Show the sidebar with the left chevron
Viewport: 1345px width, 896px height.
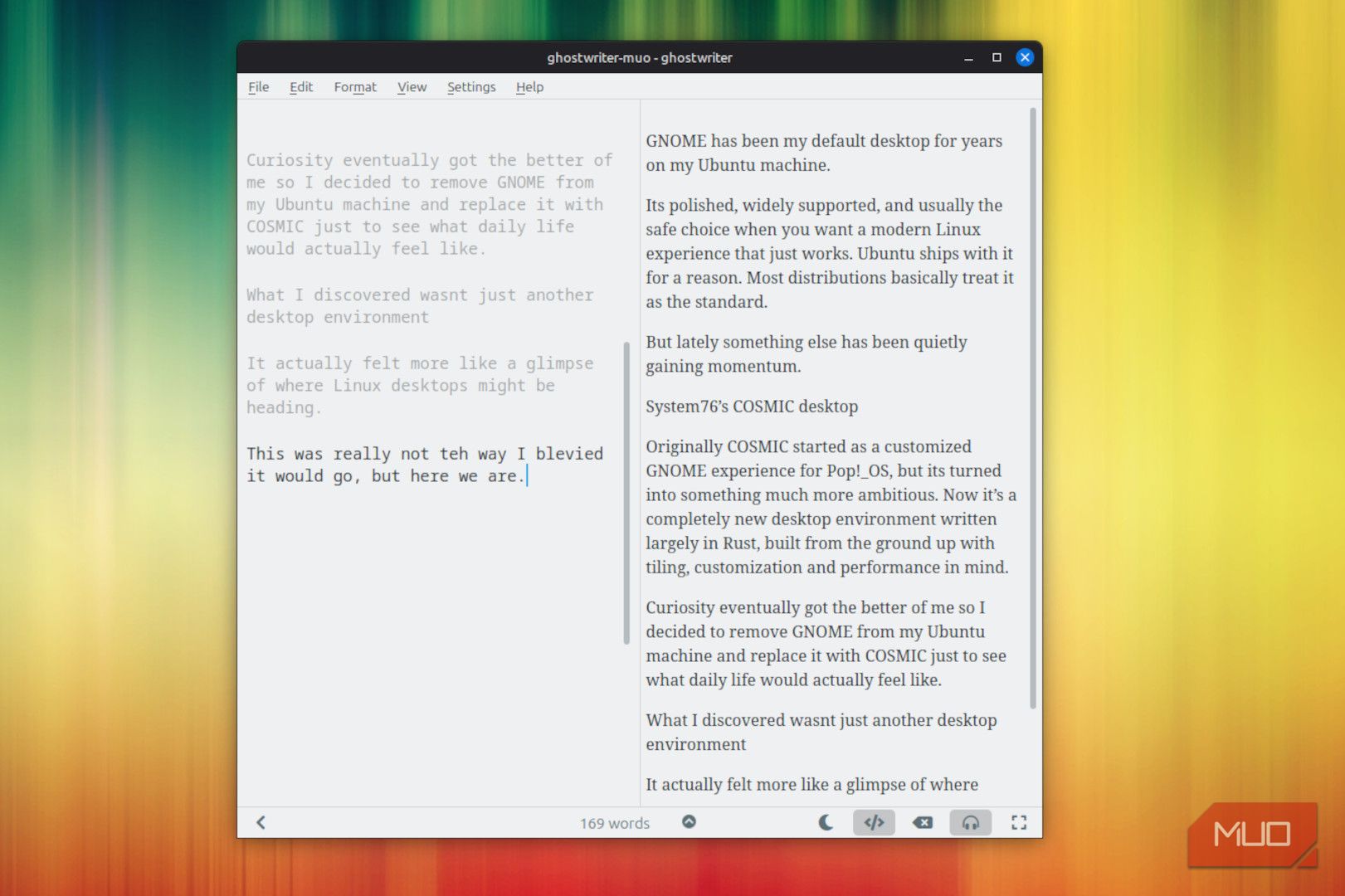point(261,822)
